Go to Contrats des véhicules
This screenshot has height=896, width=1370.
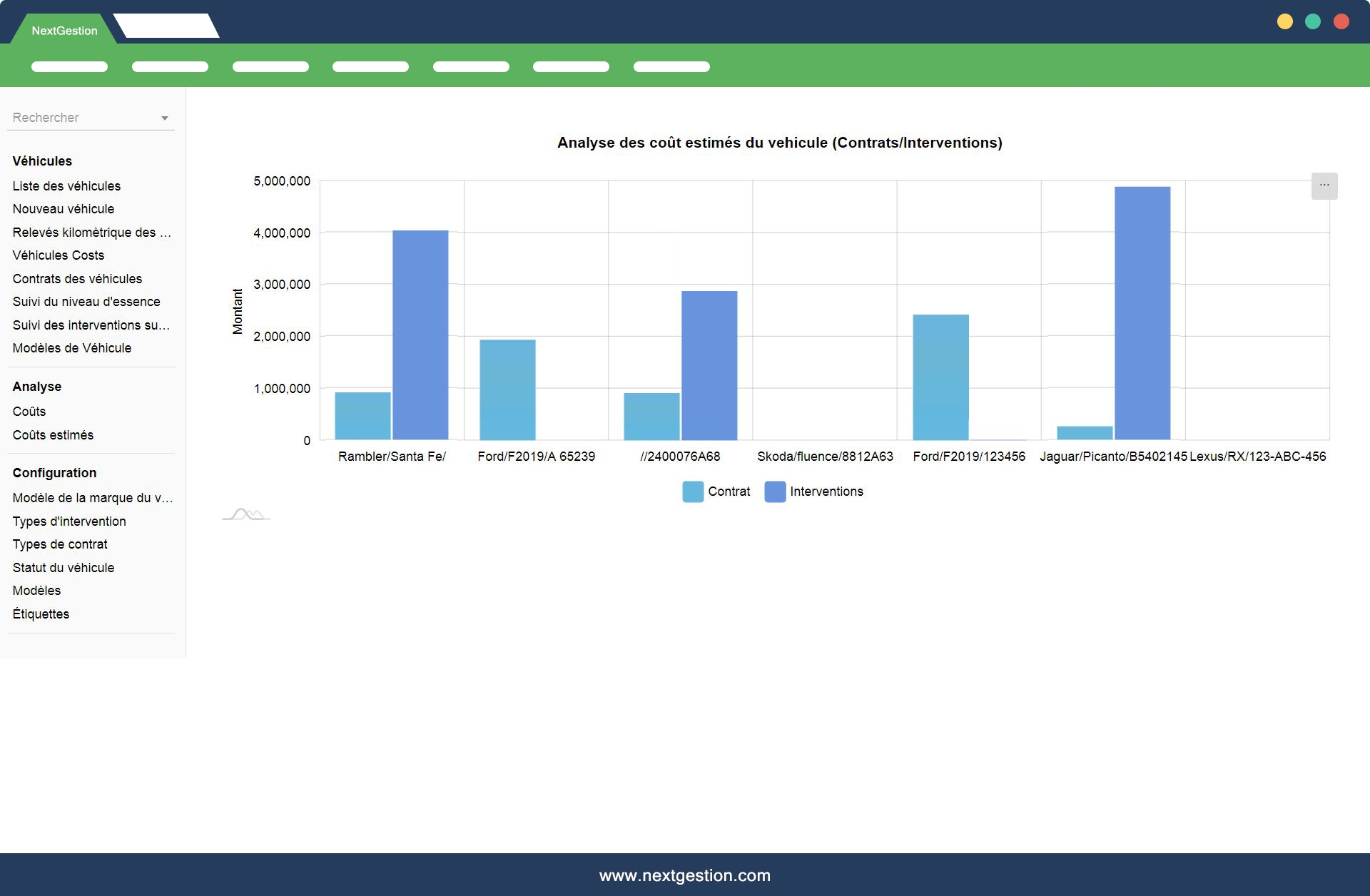(x=77, y=279)
